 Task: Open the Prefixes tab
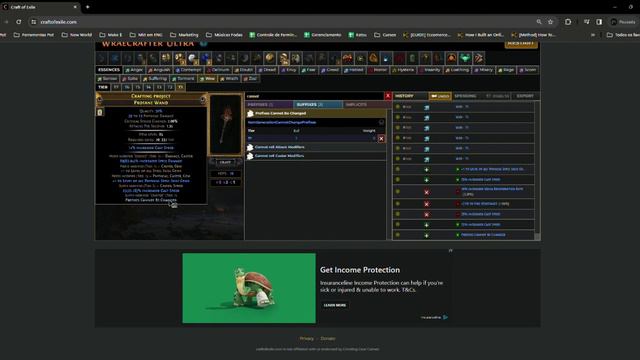click(269, 104)
